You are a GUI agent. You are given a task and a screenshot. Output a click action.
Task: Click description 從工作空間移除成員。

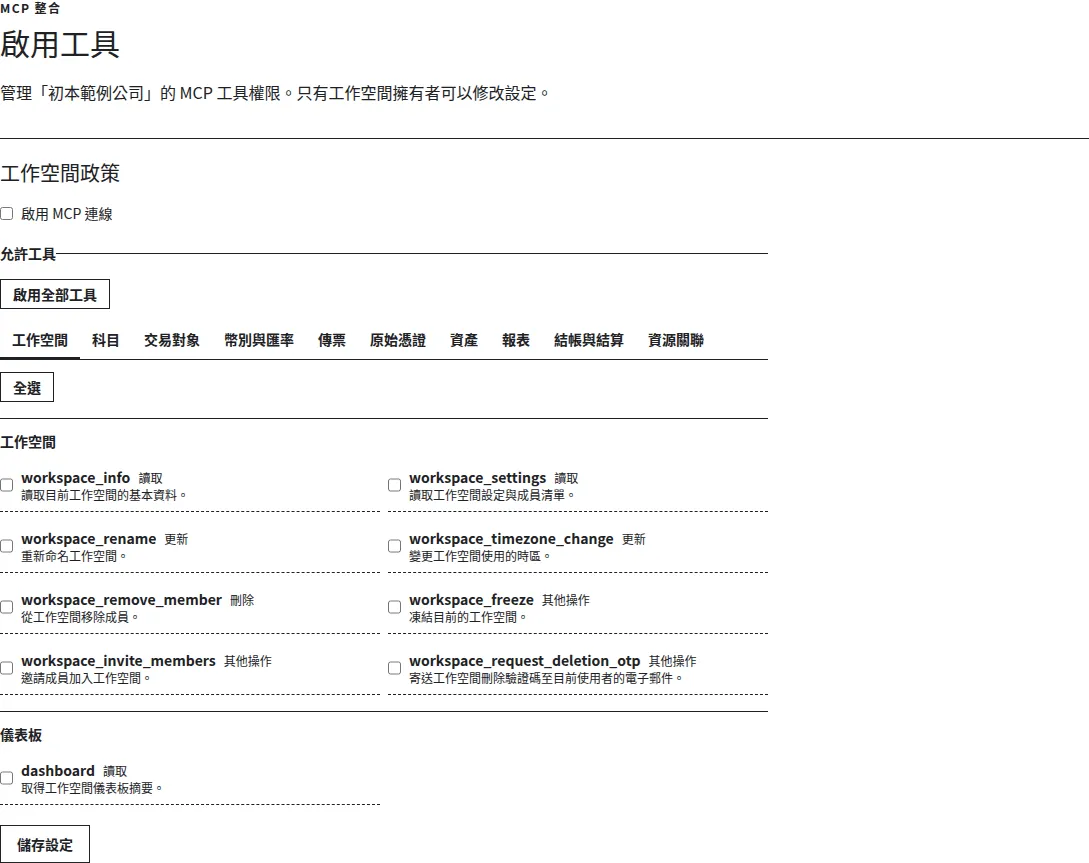(x=80, y=617)
